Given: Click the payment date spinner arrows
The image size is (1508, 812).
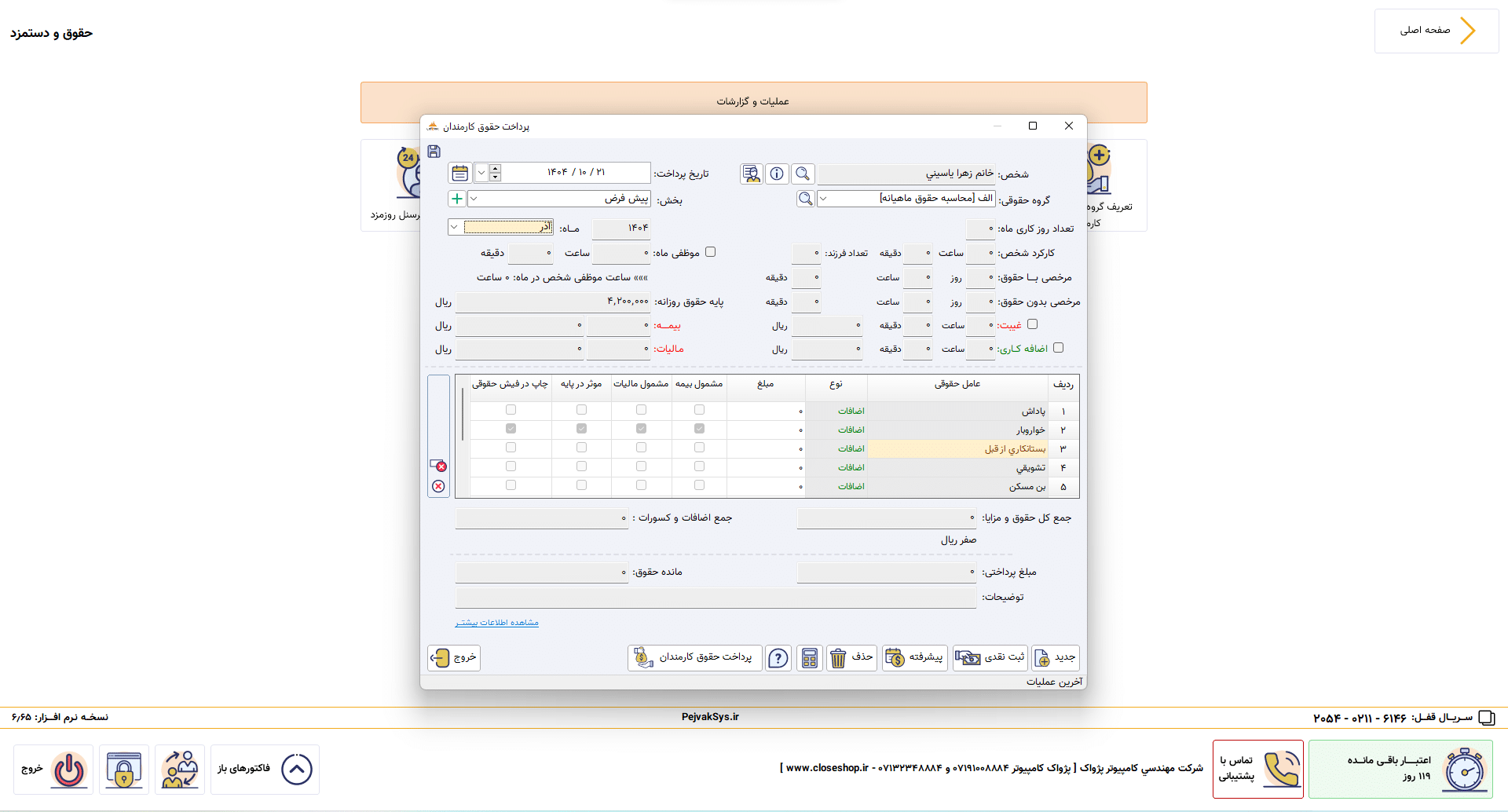Looking at the screenshot, I should pos(495,173).
